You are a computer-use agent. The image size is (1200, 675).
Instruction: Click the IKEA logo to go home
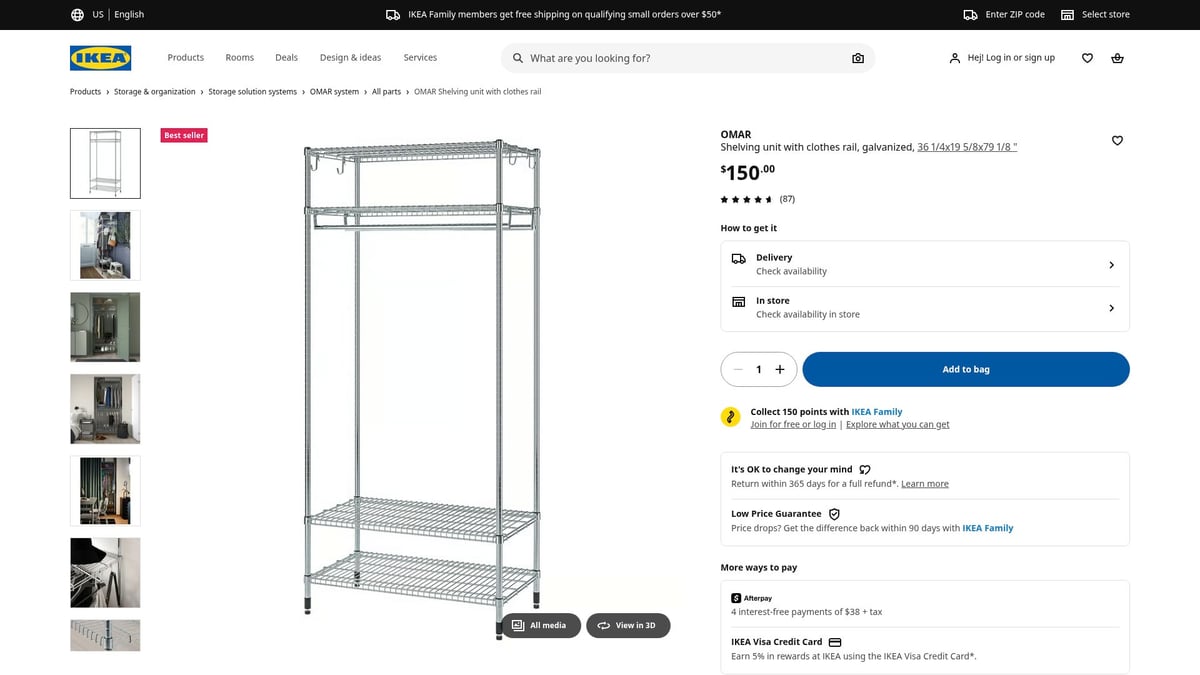coord(99,58)
